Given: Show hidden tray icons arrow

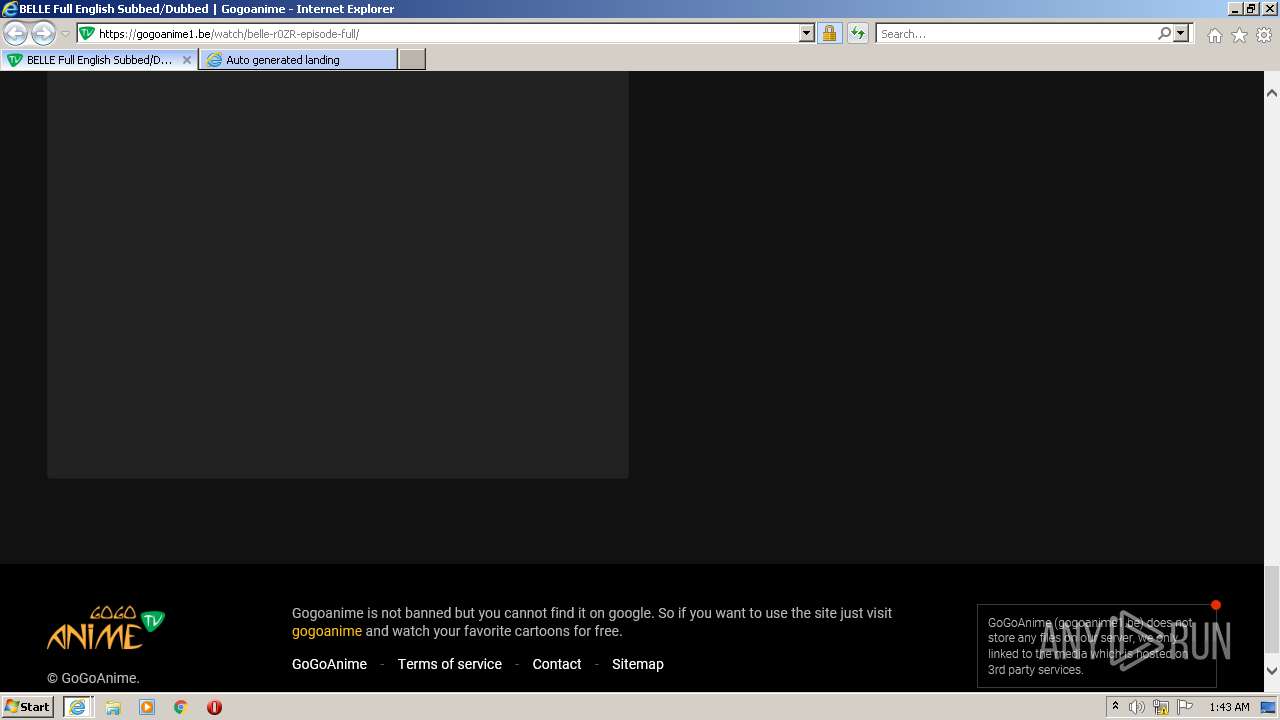Looking at the screenshot, I should tap(1115, 707).
